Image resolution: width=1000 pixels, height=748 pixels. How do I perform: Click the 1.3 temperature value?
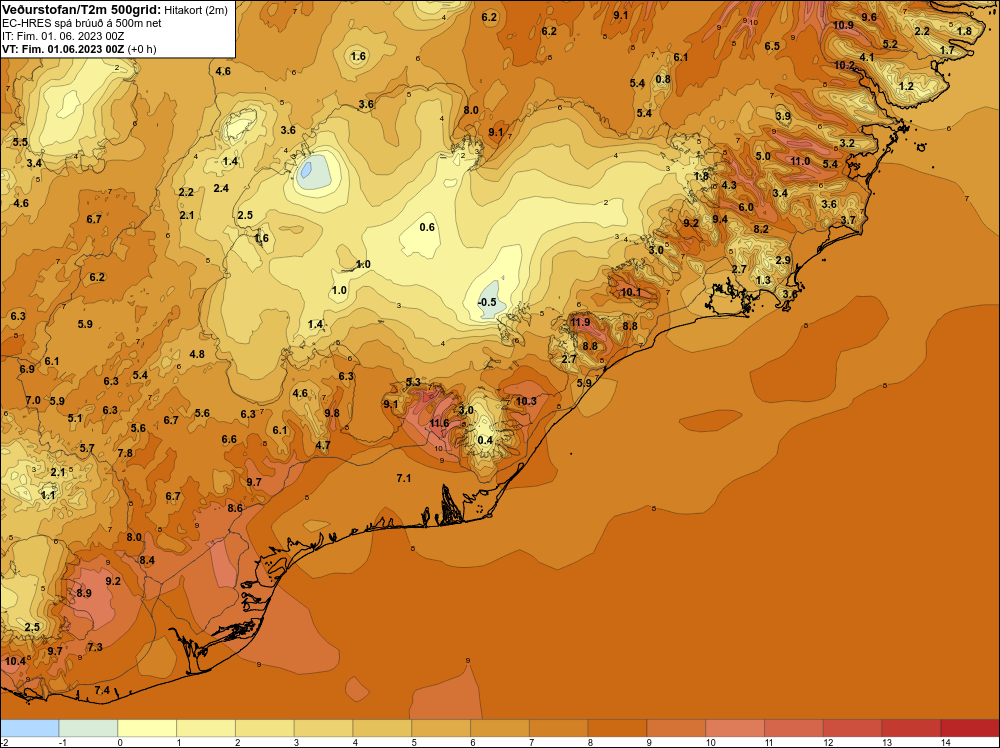coord(763,280)
